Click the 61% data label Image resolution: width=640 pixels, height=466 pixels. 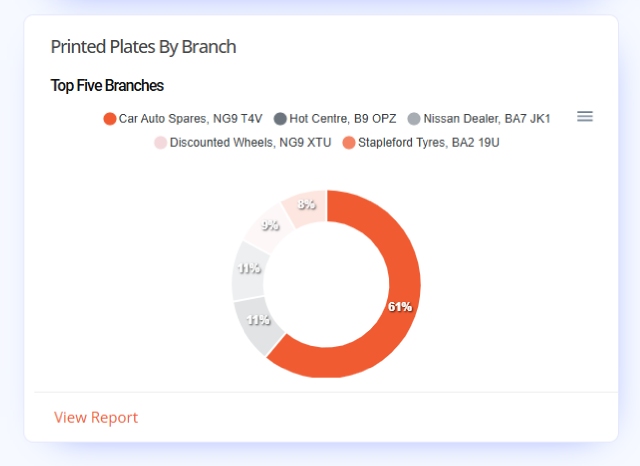coord(400,307)
